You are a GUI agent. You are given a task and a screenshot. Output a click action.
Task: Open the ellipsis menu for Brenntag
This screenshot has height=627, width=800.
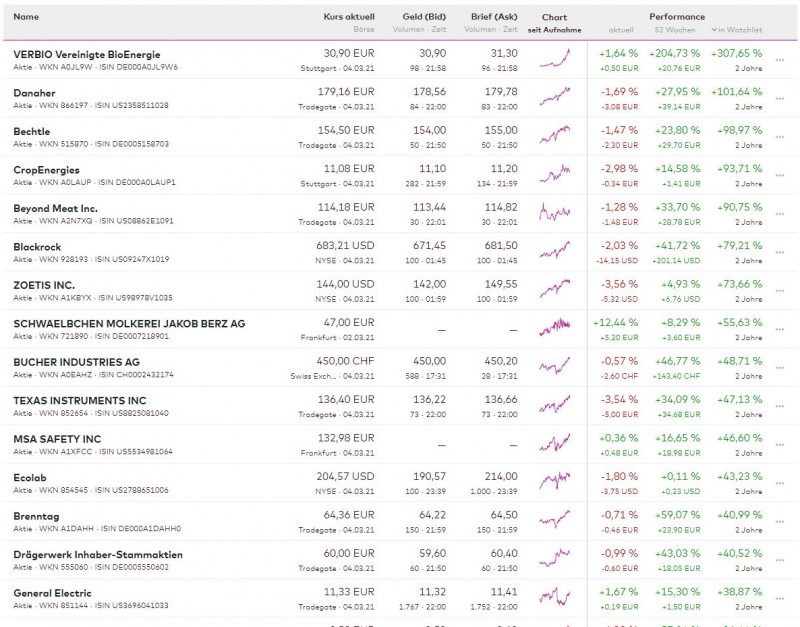780,521
